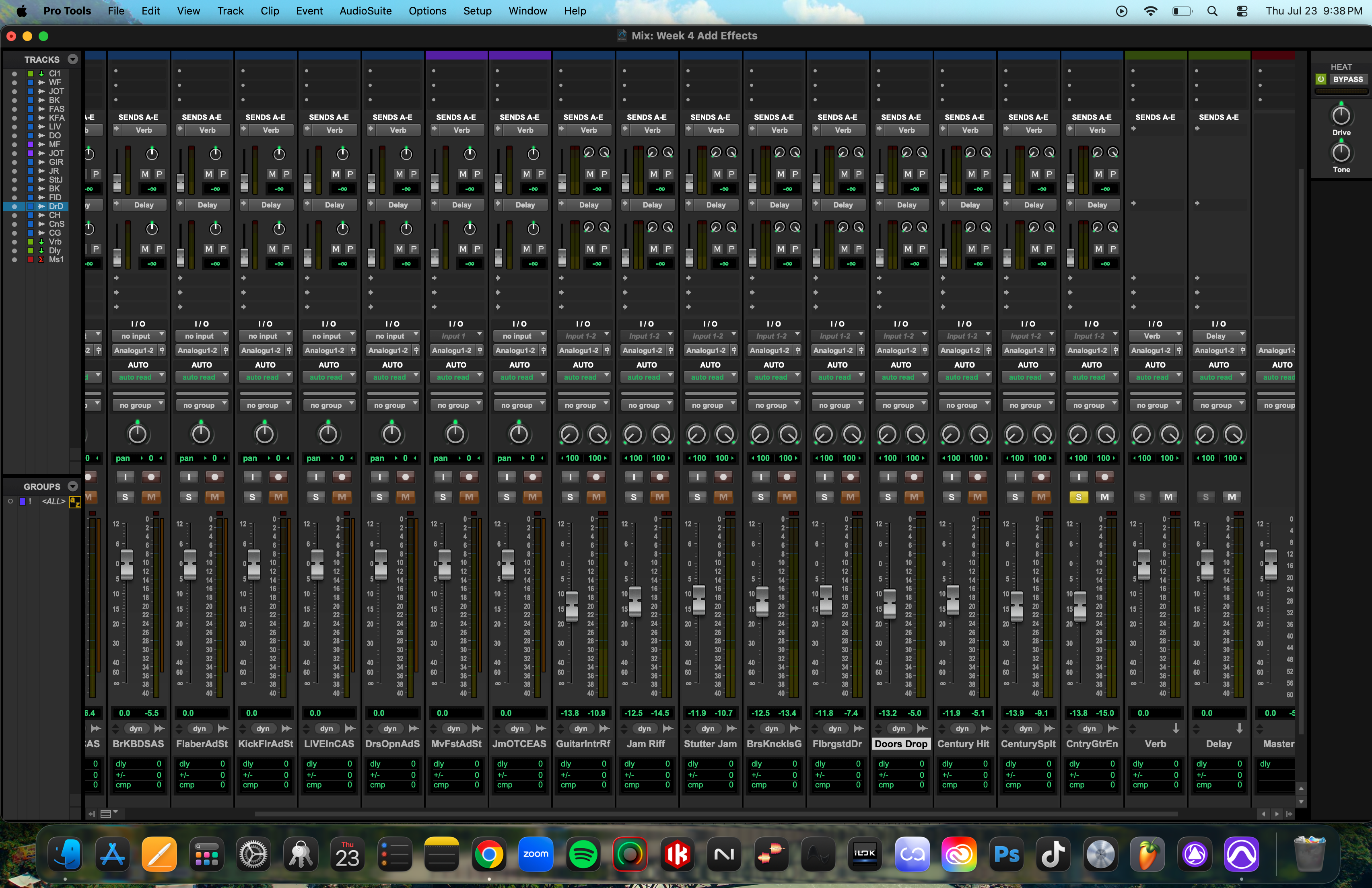Viewport: 1372px width, 888px height.
Task: Open the Event menu
Action: point(309,11)
